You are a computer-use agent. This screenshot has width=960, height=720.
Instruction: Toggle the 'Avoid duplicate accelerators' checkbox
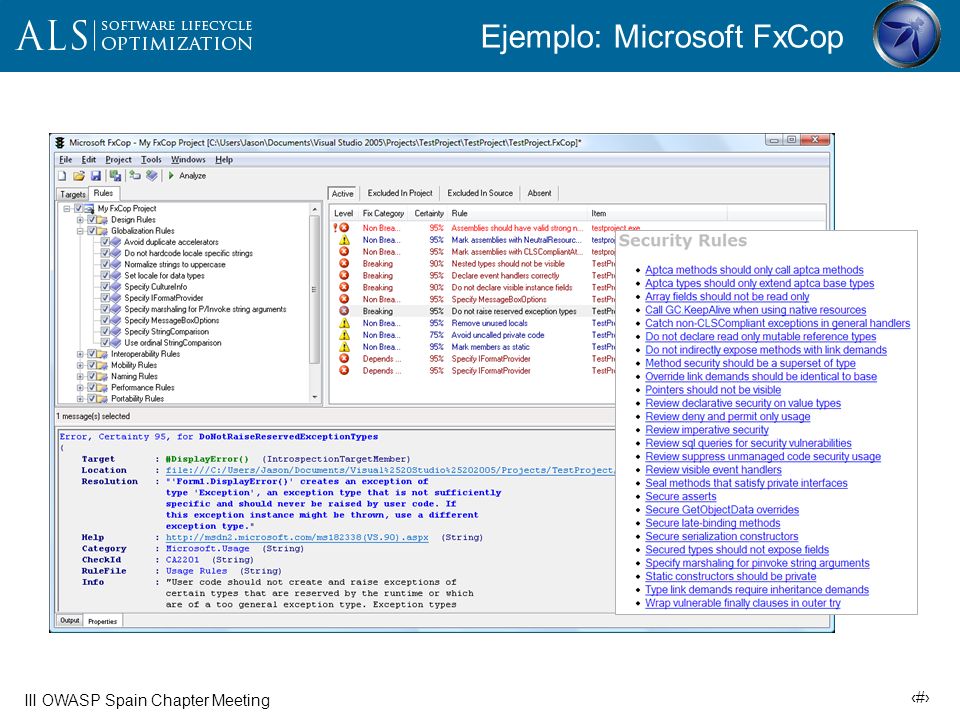click(x=105, y=242)
